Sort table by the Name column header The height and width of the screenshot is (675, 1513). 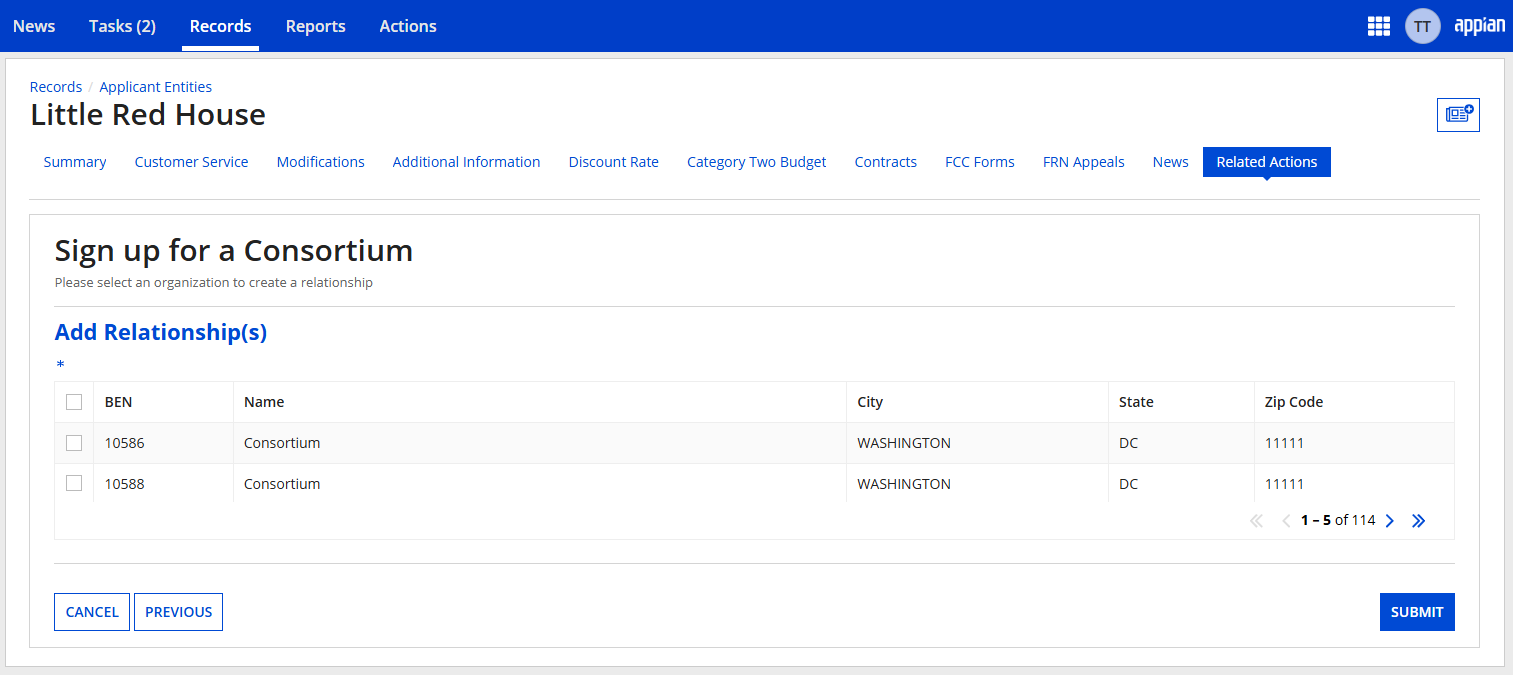pyautogui.click(x=264, y=402)
